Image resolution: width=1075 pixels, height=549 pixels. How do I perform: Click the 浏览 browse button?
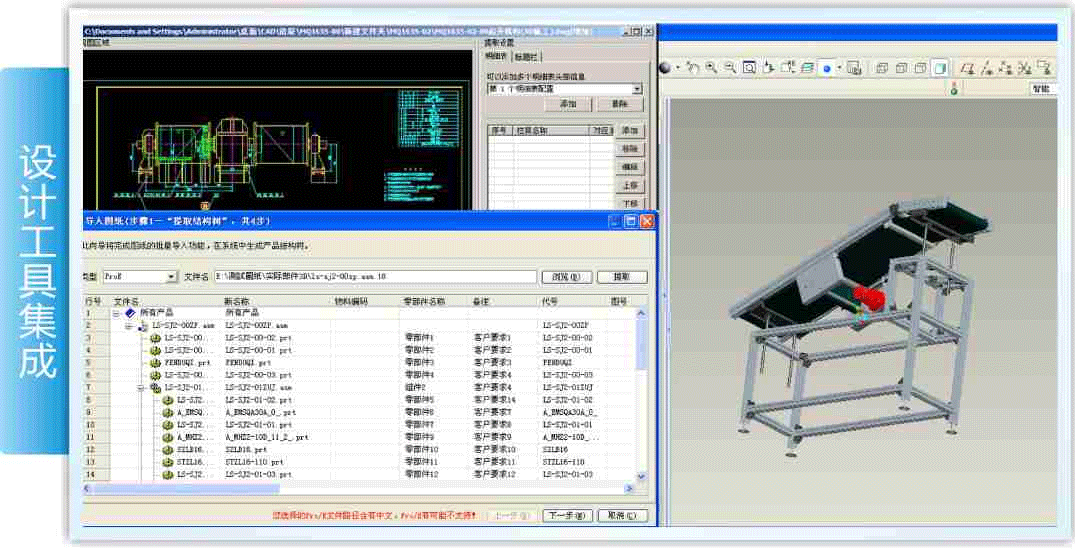point(566,277)
